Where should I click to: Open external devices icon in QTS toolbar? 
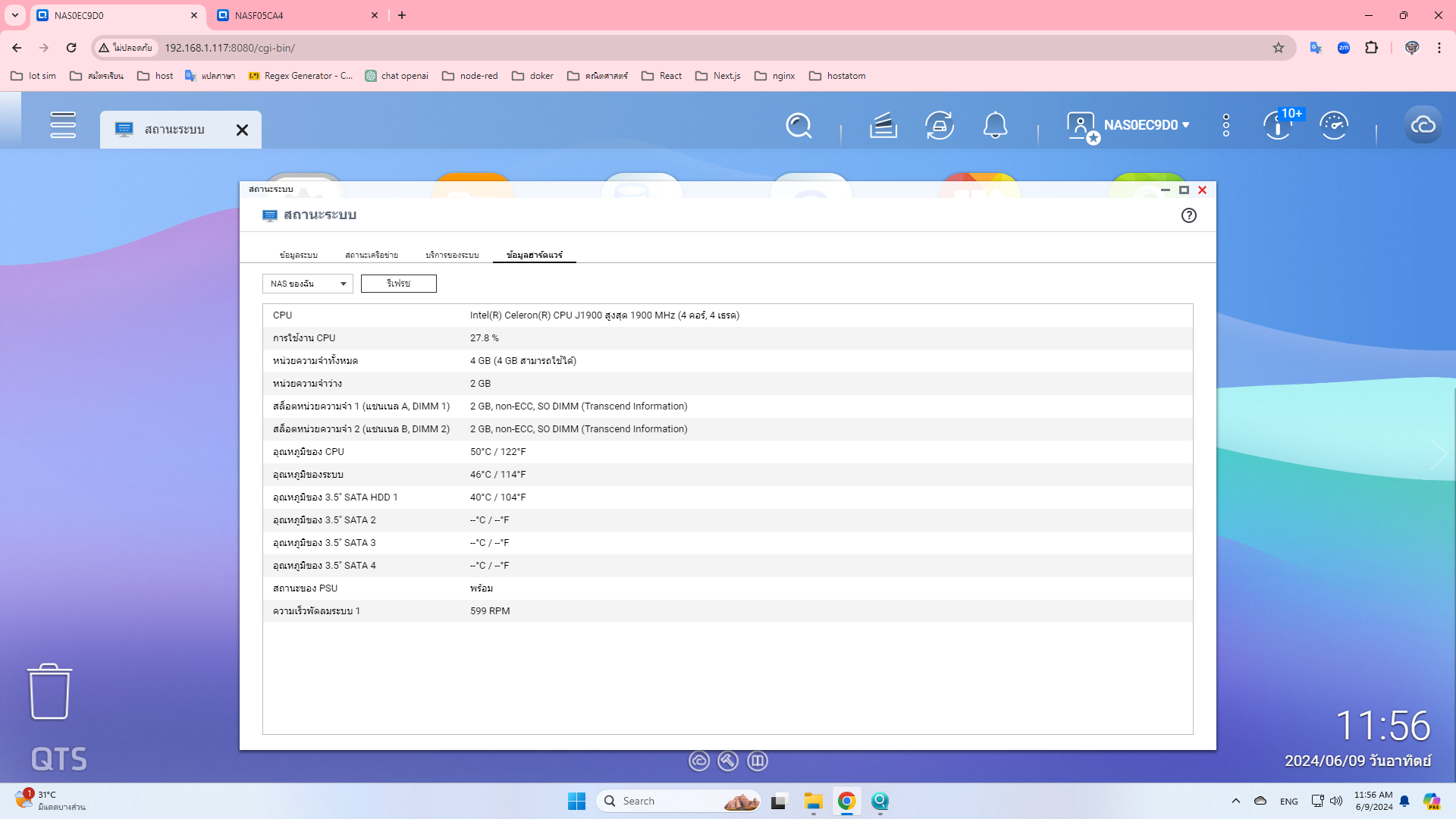click(940, 125)
